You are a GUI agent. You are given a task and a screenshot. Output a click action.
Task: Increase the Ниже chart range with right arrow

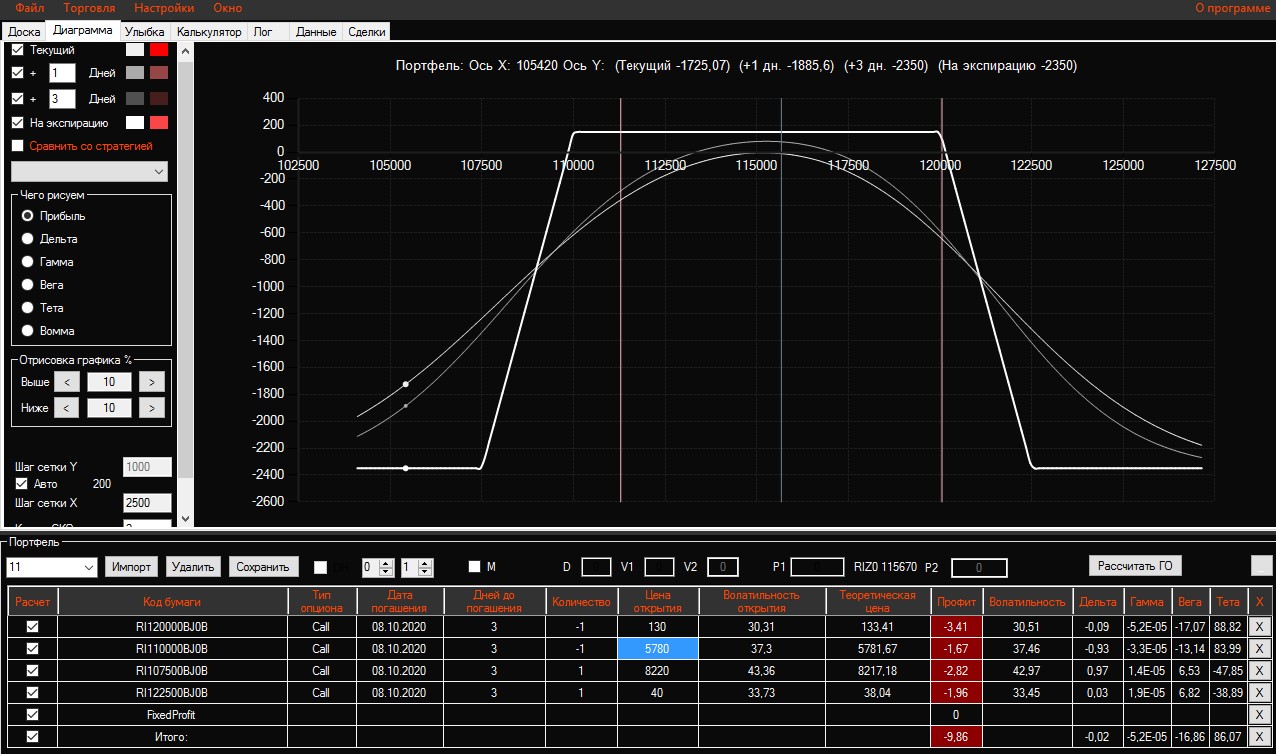151,408
